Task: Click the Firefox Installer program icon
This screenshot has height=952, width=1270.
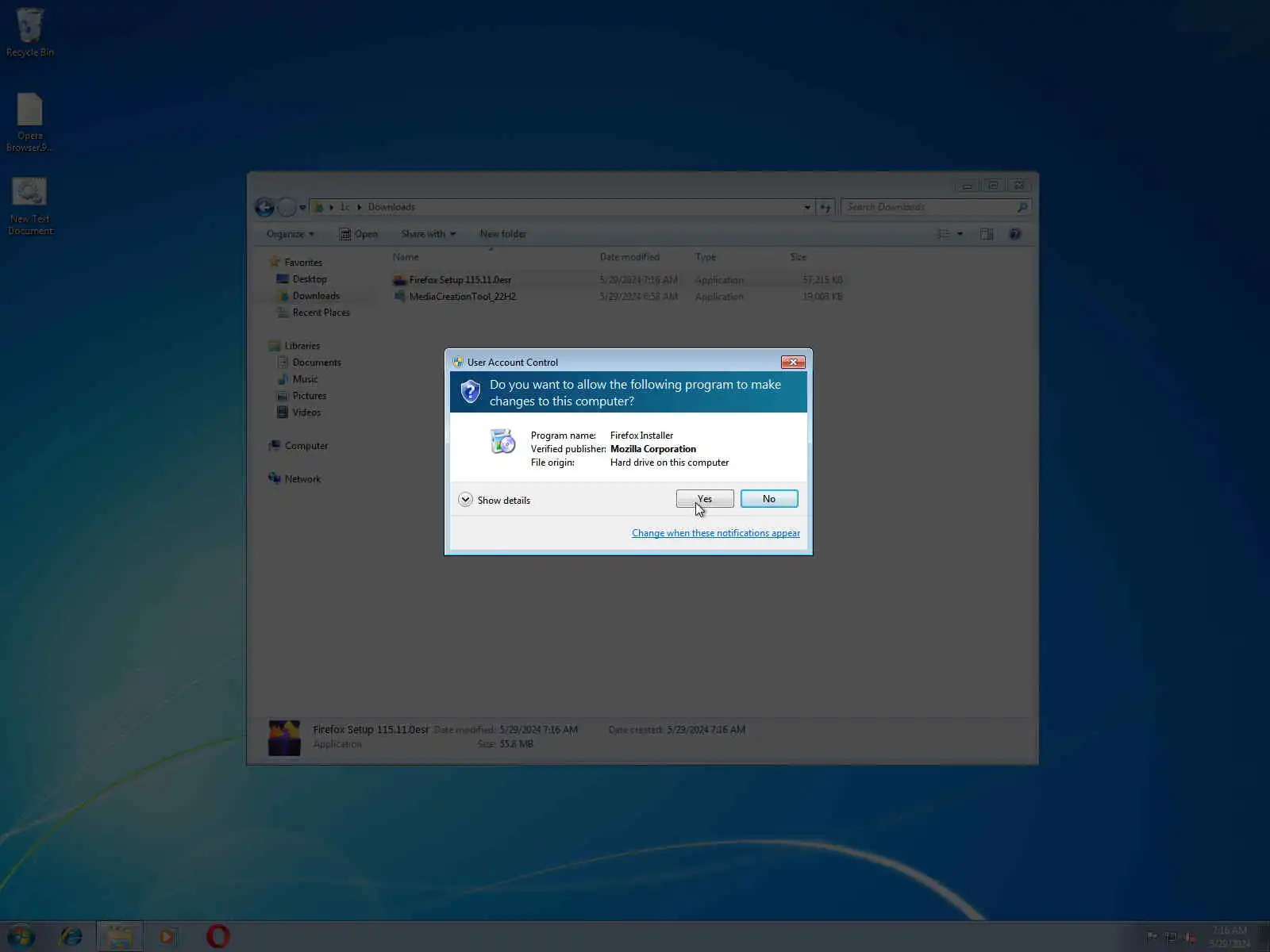Action: pos(503,441)
